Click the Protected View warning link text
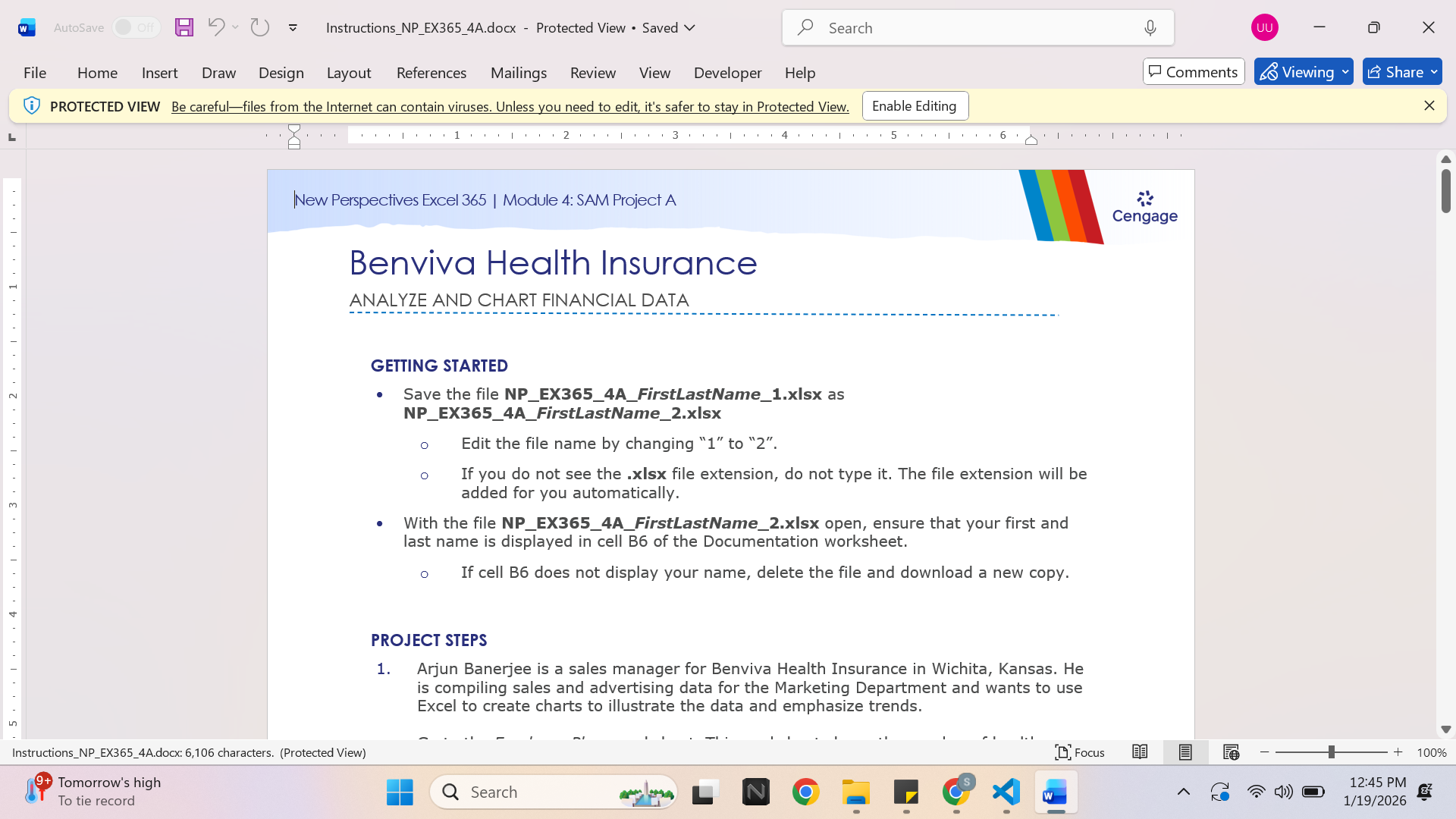 (510, 107)
